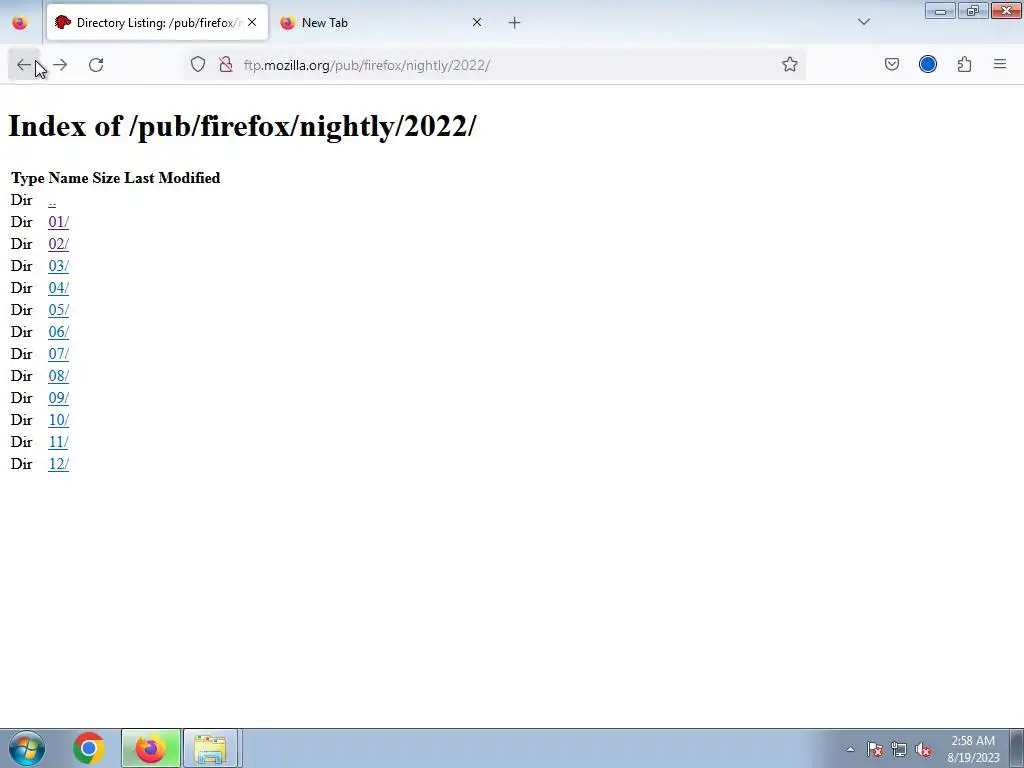
Task: Open the tracking protection shield icon
Action: click(198, 65)
